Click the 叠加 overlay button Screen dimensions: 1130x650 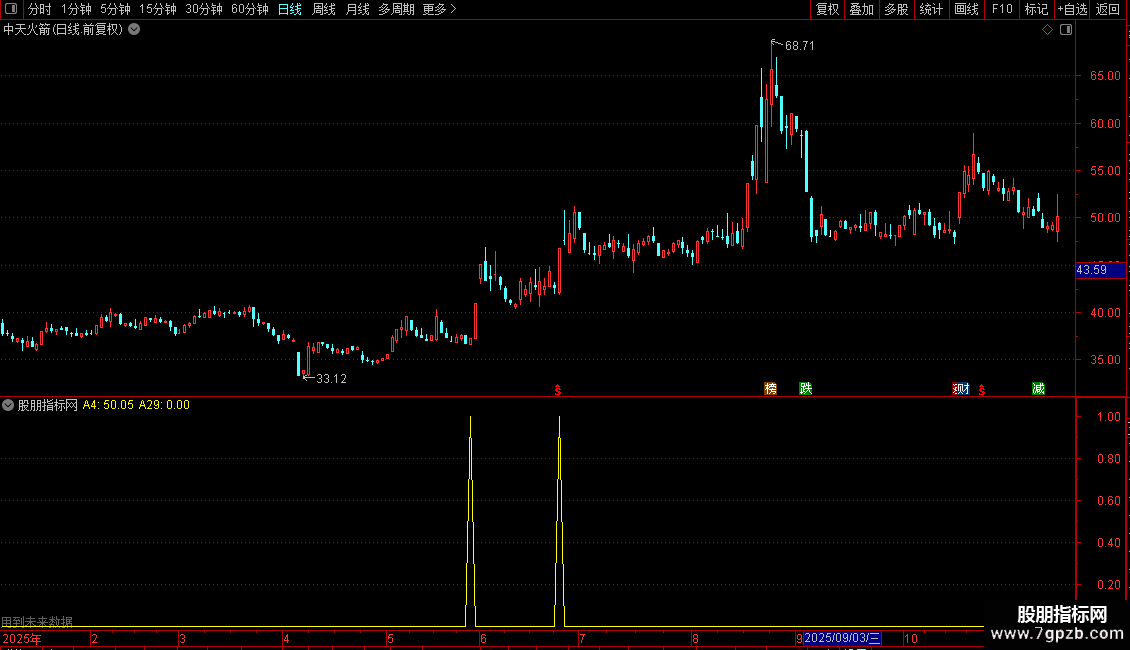coord(861,9)
